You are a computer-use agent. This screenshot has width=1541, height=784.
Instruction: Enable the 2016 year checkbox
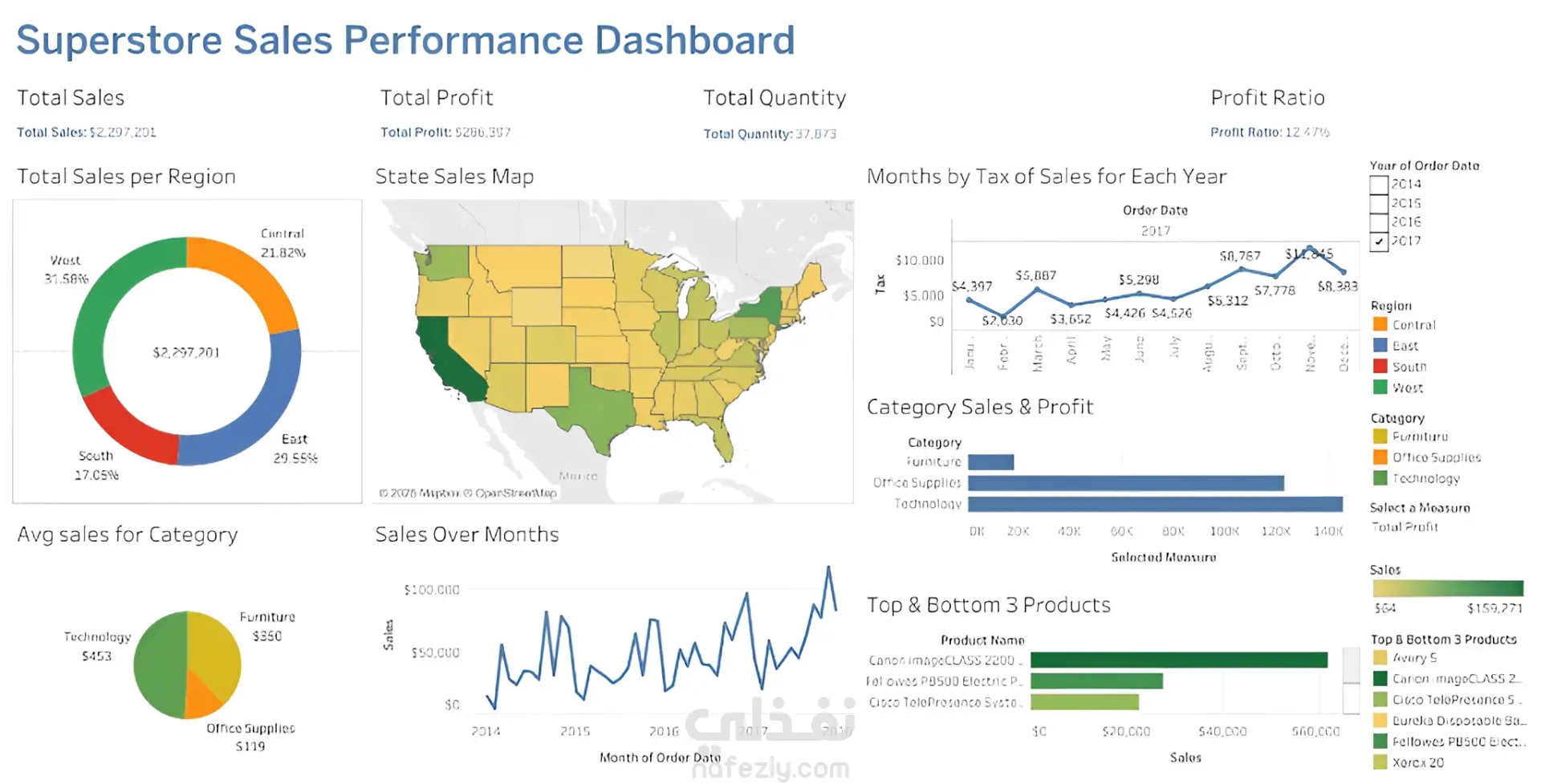pos(1378,222)
